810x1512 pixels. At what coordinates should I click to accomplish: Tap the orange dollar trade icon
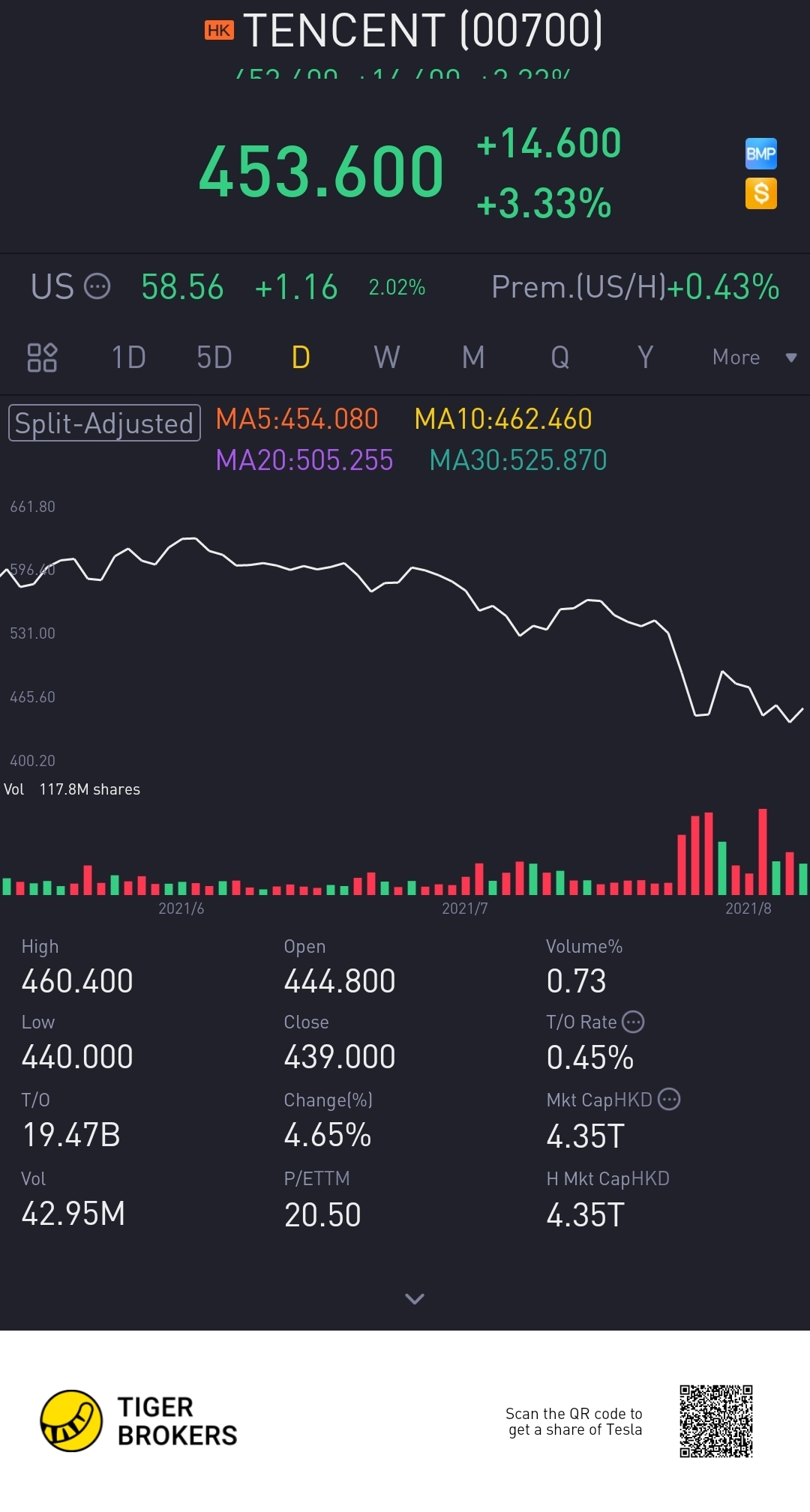pos(760,193)
